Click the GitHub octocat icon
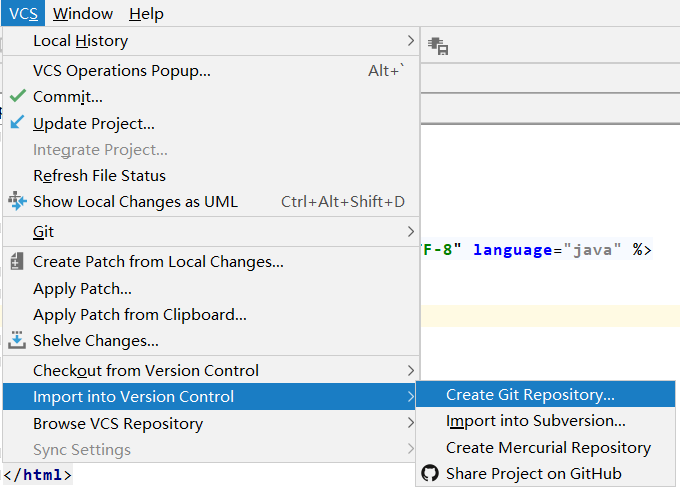 click(430, 473)
